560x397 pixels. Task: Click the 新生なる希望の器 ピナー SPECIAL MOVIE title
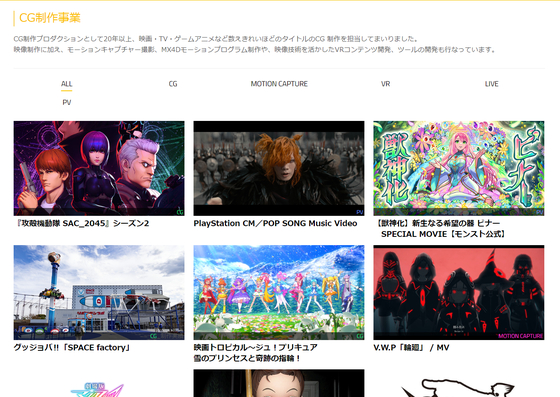440,229
